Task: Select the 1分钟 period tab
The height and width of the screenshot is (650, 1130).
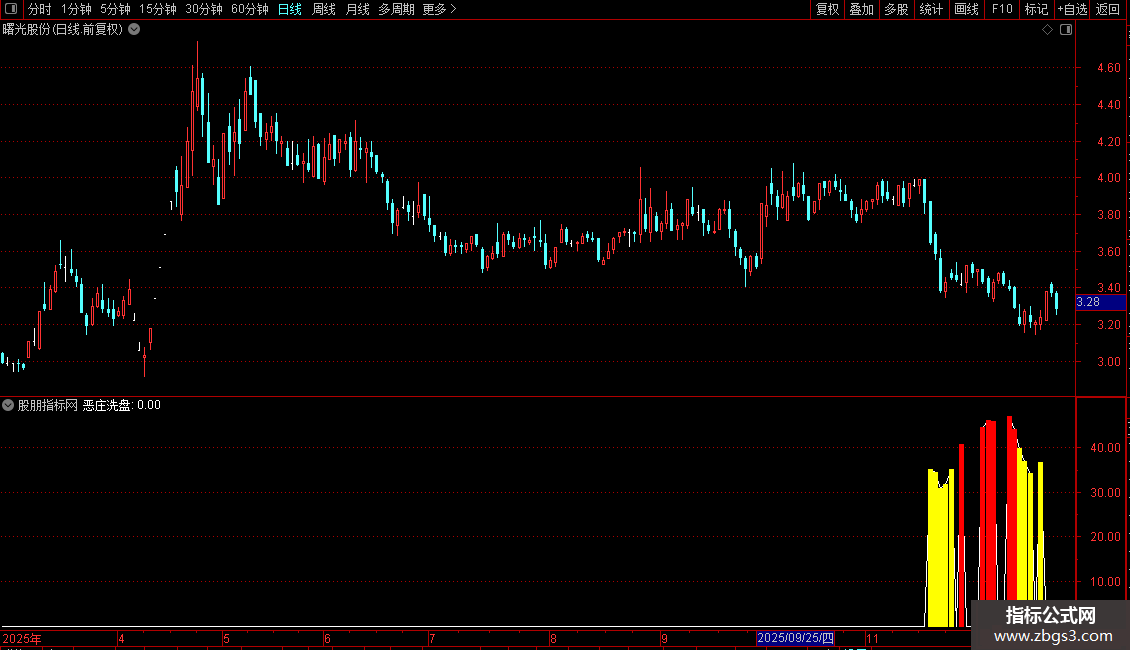Action: [x=76, y=9]
